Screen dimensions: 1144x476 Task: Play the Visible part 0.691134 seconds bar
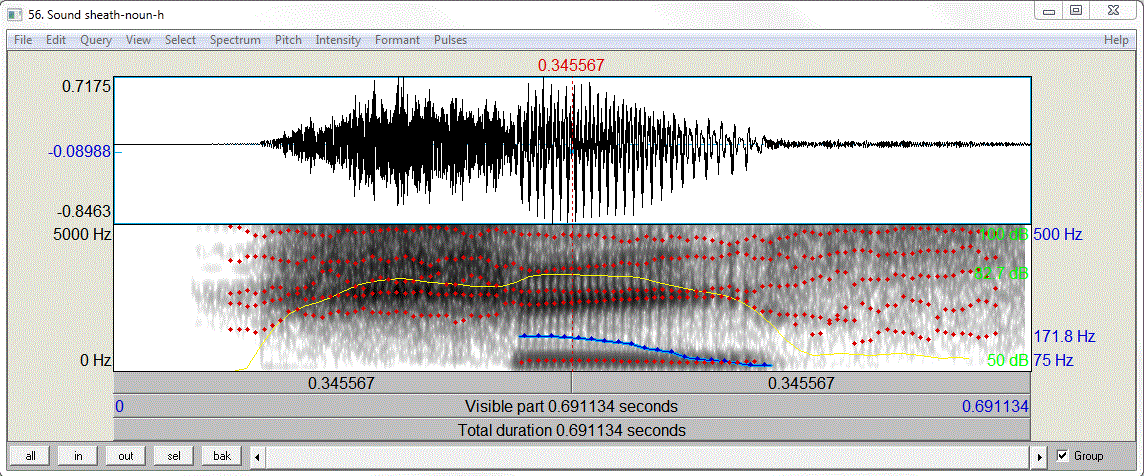pyautogui.click(x=572, y=407)
